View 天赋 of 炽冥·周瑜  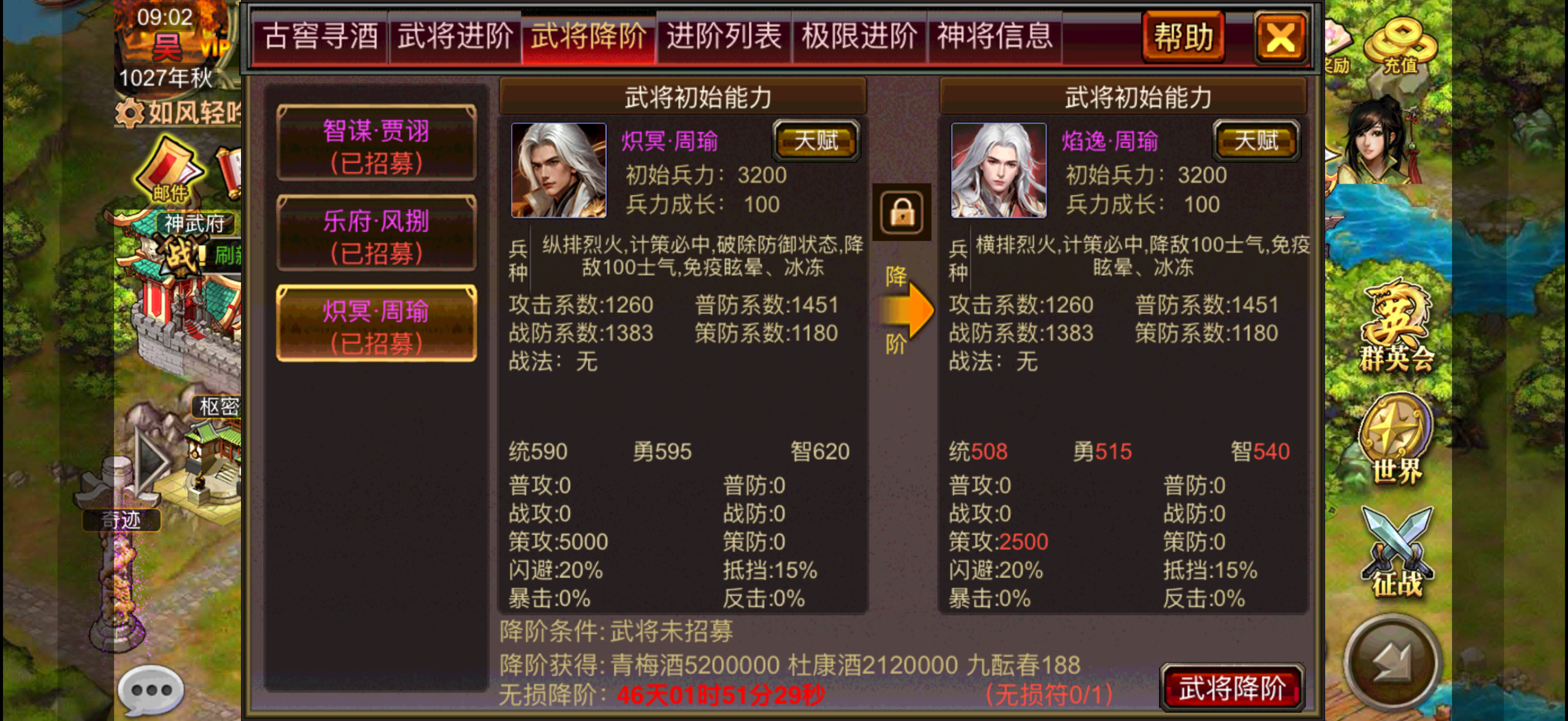[x=816, y=141]
